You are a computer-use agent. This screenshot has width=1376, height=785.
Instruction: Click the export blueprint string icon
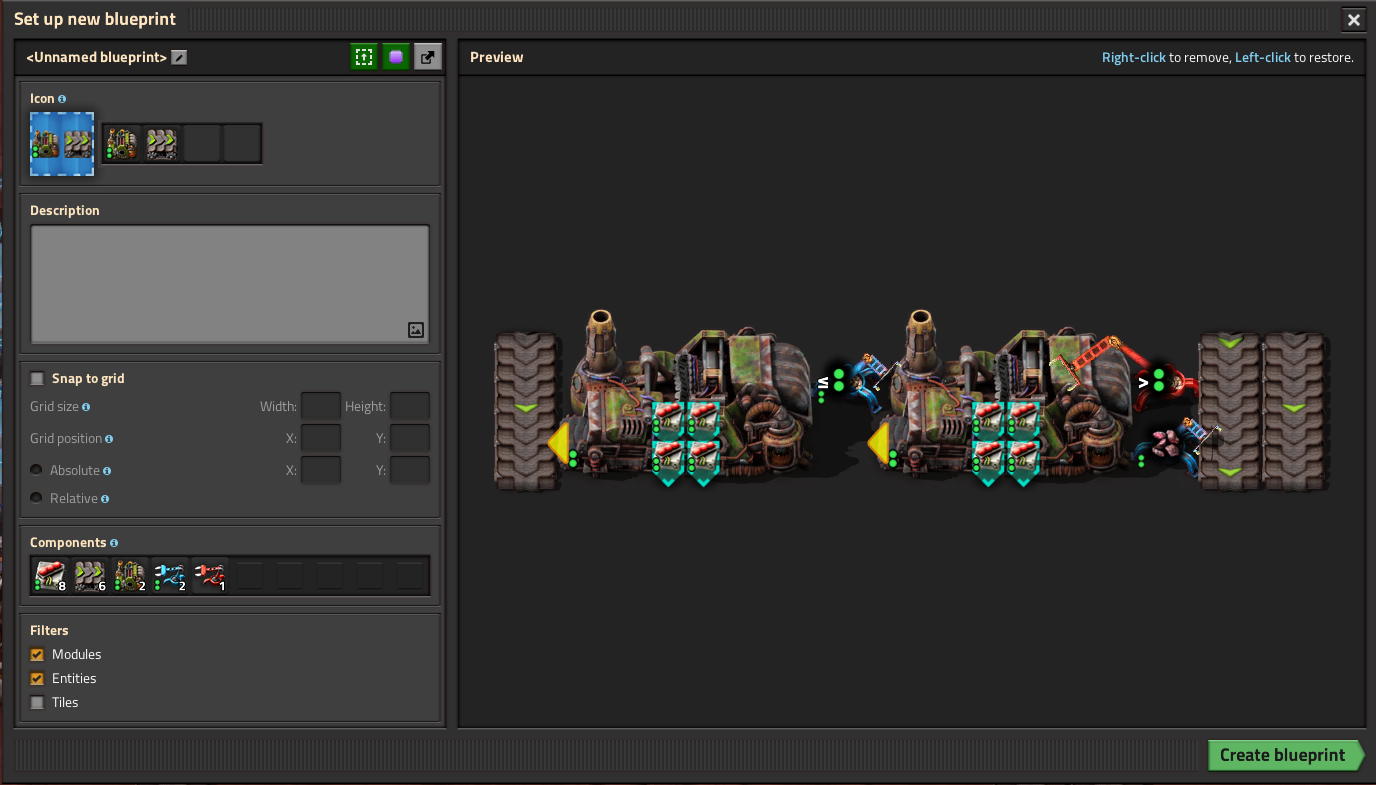point(428,57)
